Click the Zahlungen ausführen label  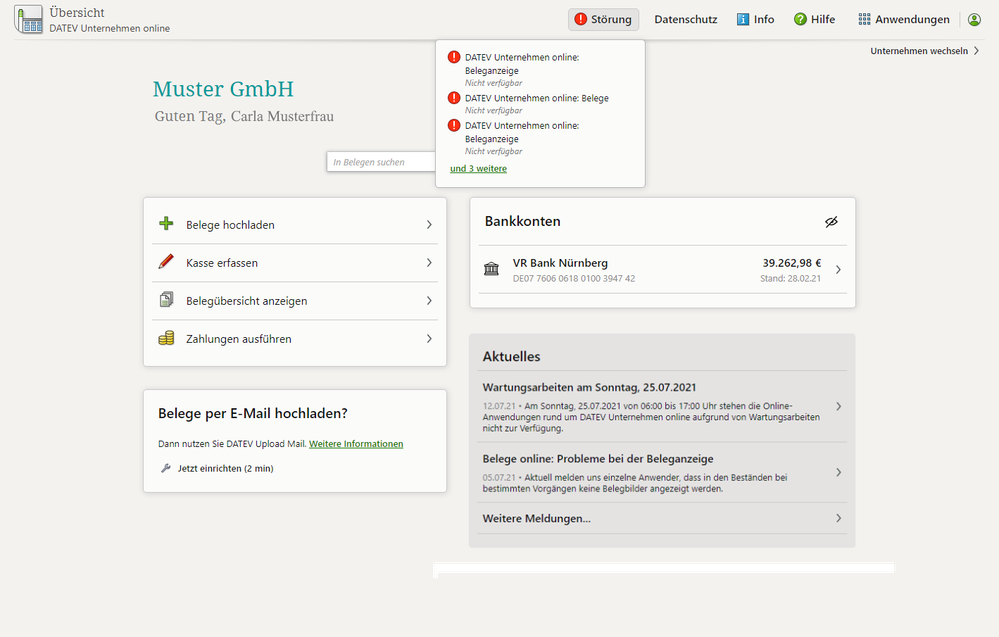[x=239, y=339]
